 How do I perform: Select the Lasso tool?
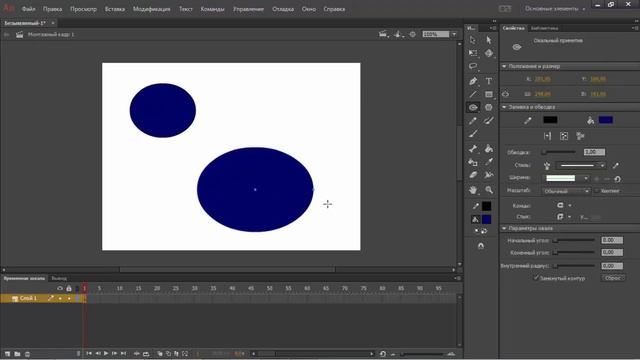[x=473, y=66]
